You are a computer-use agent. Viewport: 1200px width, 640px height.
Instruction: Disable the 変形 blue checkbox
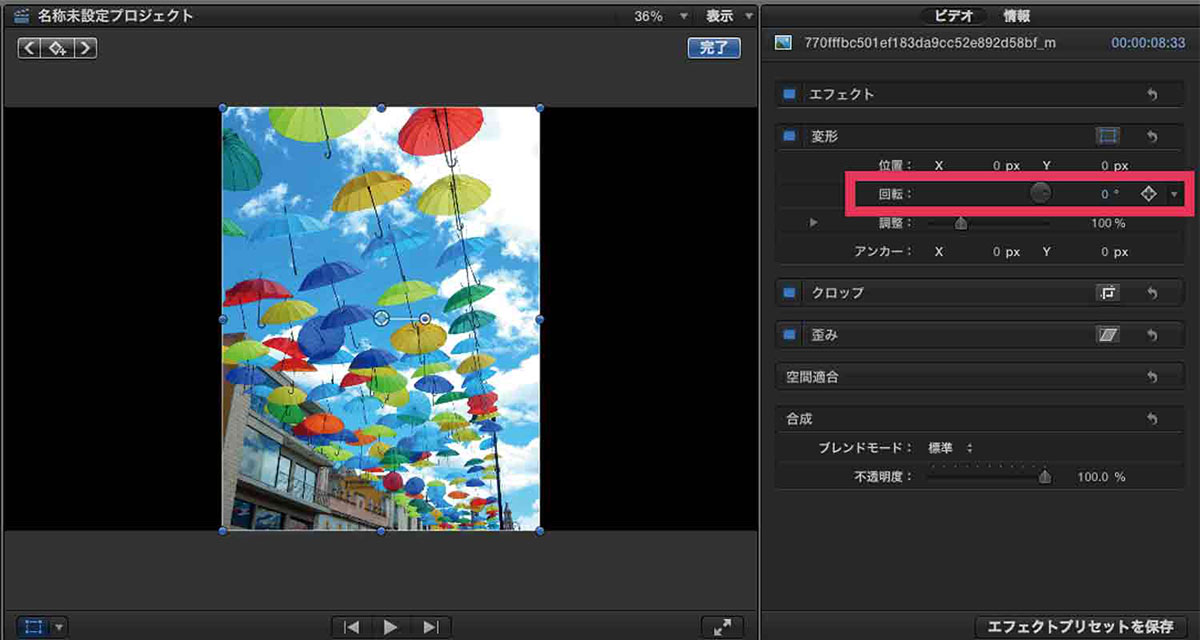tap(789, 136)
